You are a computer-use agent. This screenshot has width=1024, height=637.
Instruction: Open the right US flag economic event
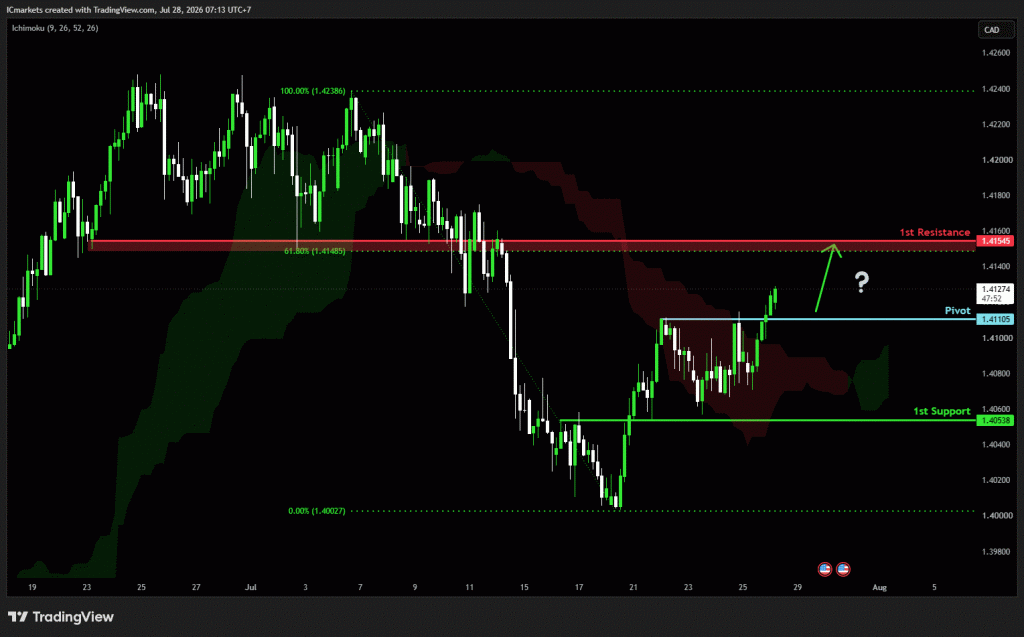coord(843,569)
